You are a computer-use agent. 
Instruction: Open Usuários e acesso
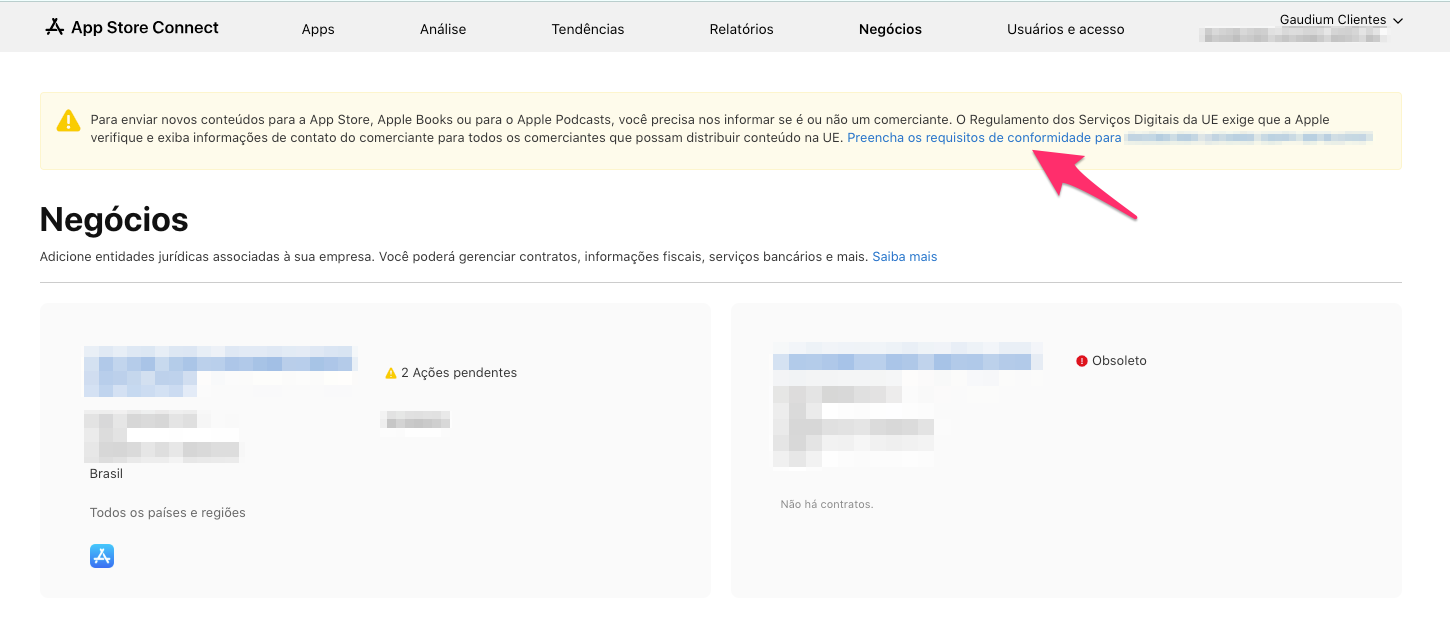[1066, 29]
